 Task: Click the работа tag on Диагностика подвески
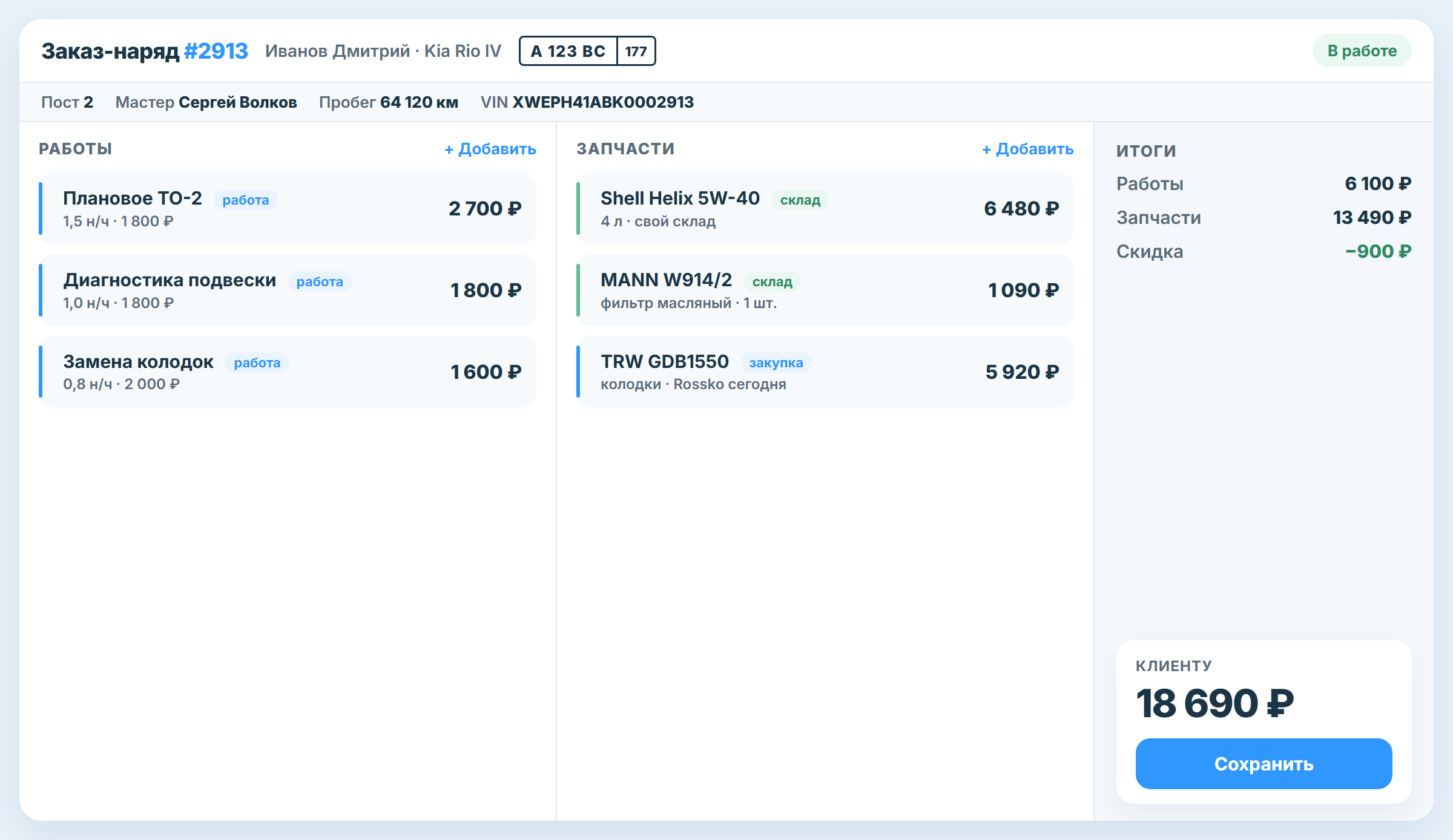(320, 281)
